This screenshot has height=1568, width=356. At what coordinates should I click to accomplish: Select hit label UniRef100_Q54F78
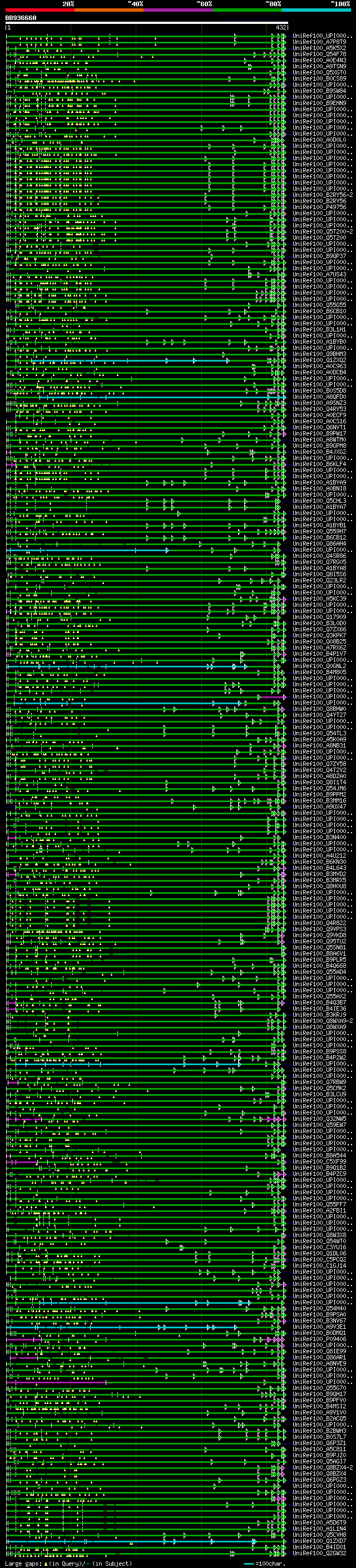[319, 54]
